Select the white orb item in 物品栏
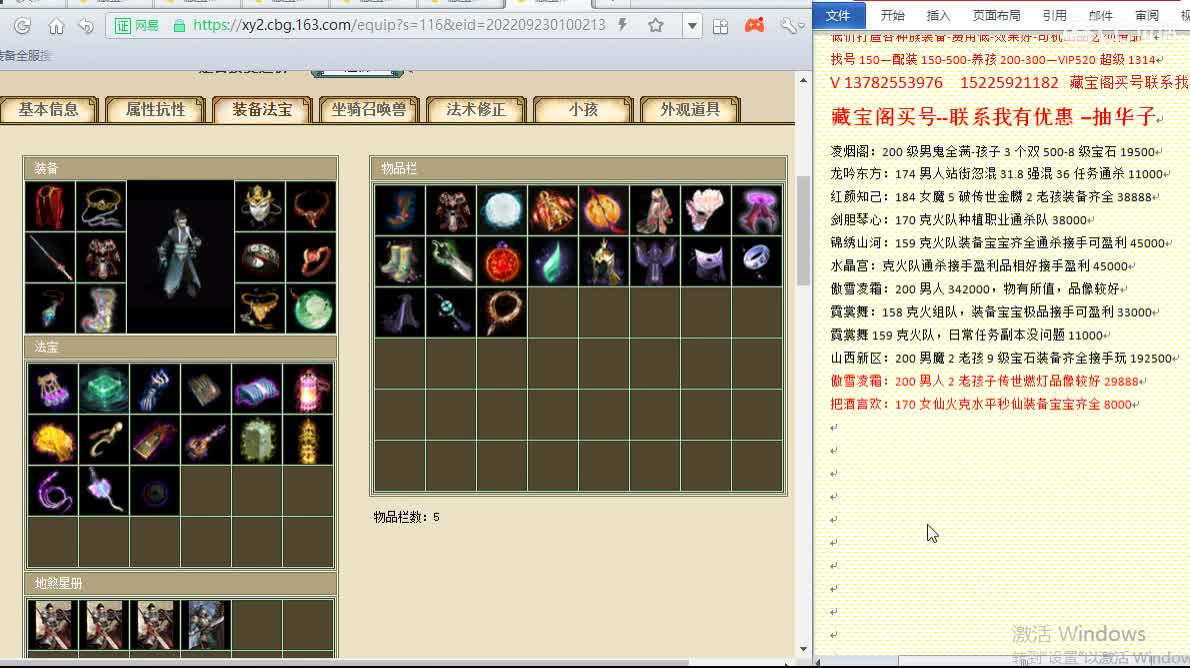 (502, 210)
